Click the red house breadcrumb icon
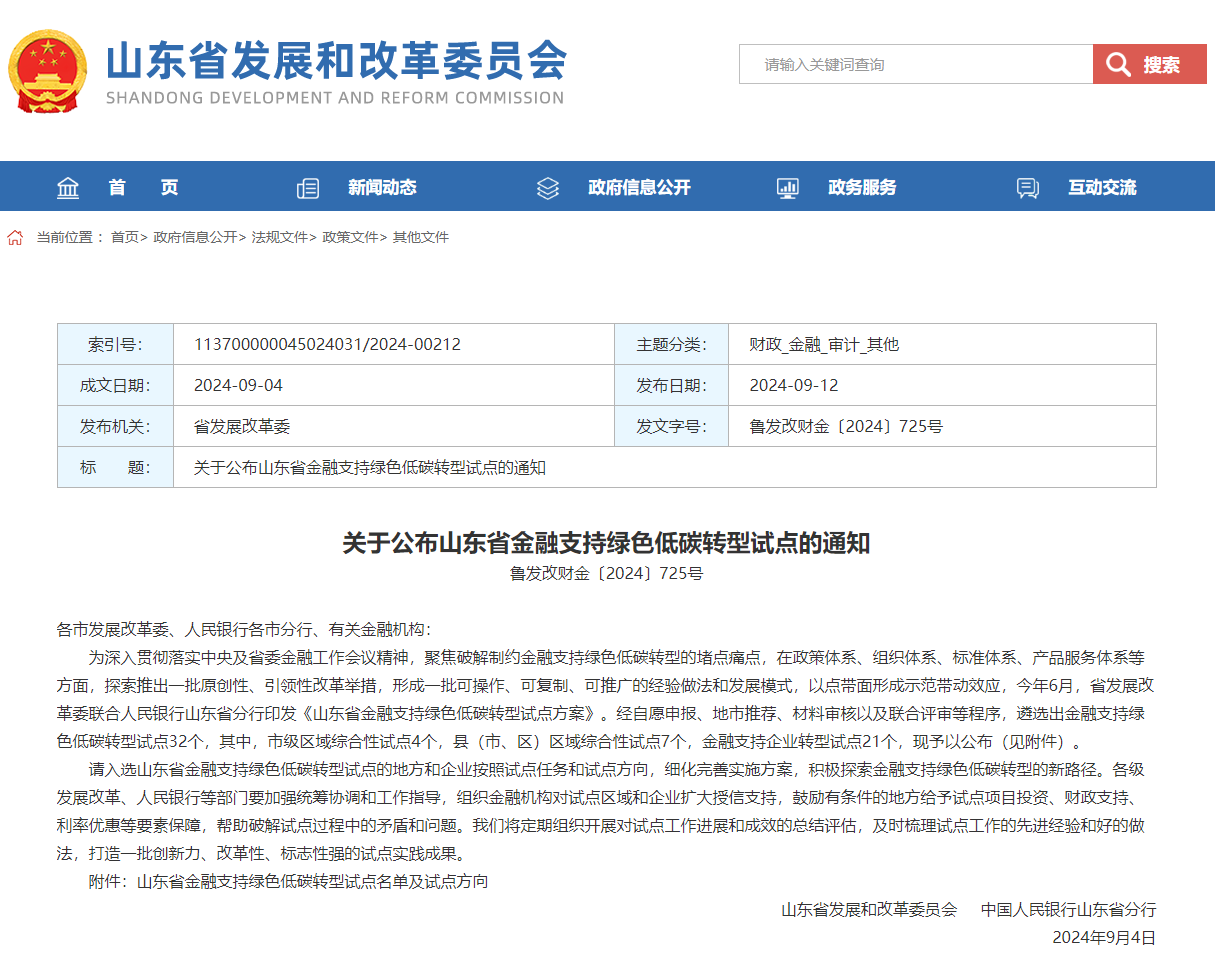Image resolution: width=1215 pixels, height=955 pixels. click(15, 238)
